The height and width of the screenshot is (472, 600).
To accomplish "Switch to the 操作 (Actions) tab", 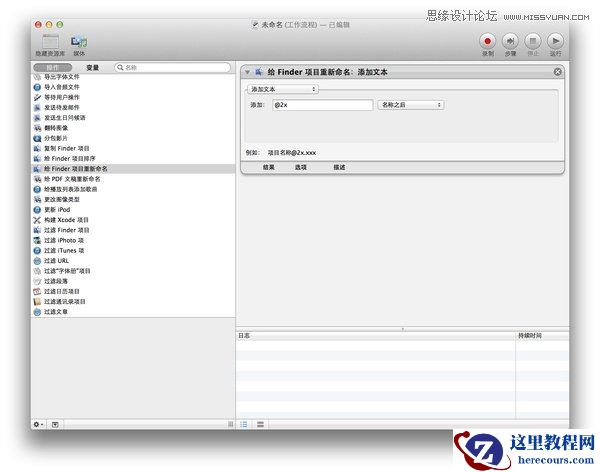I will [x=52, y=67].
